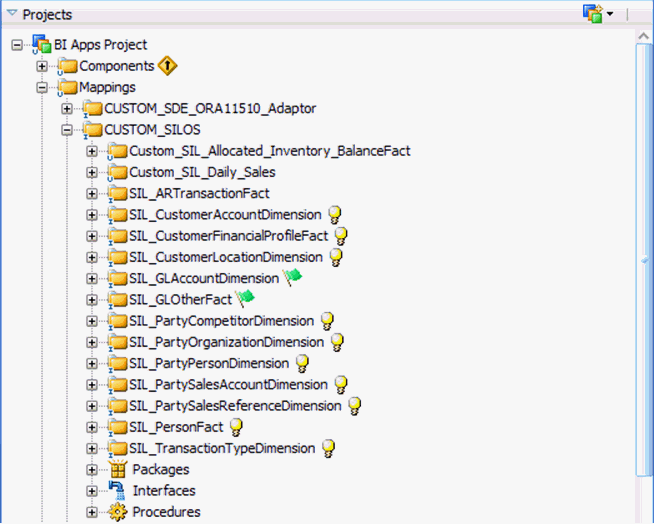The width and height of the screenshot is (654, 524).
Task: Expand the SIL_GLAccountDimension folder
Action: tap(92, 279)
